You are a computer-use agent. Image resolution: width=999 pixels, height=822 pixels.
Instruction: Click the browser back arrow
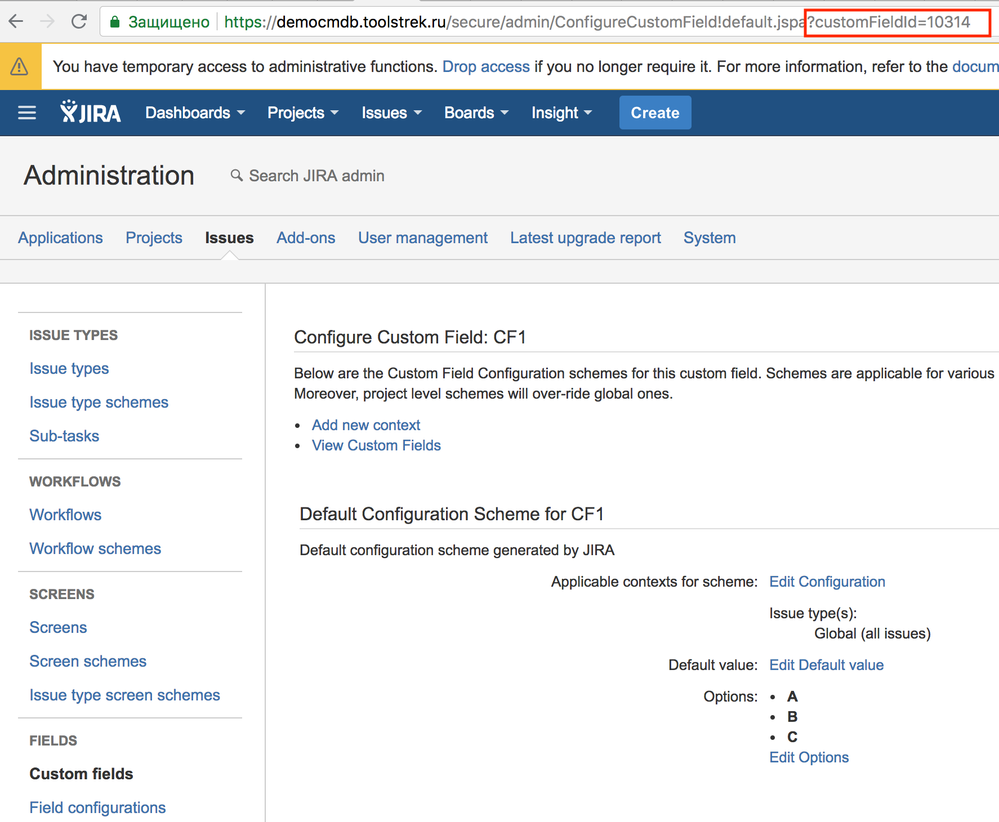pyautogui.click(x=16, y=21)
